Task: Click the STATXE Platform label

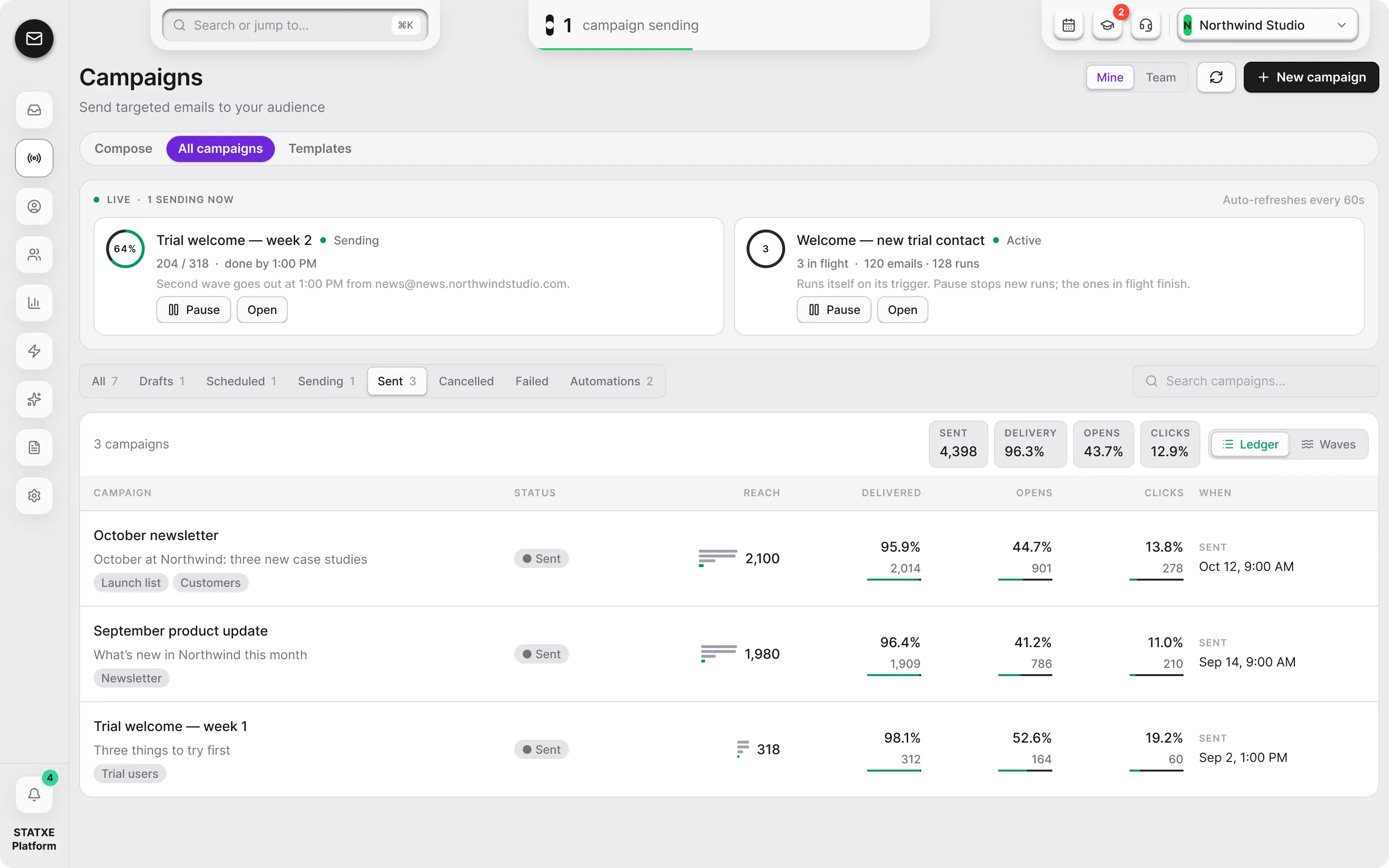Action: click(34, 839)
